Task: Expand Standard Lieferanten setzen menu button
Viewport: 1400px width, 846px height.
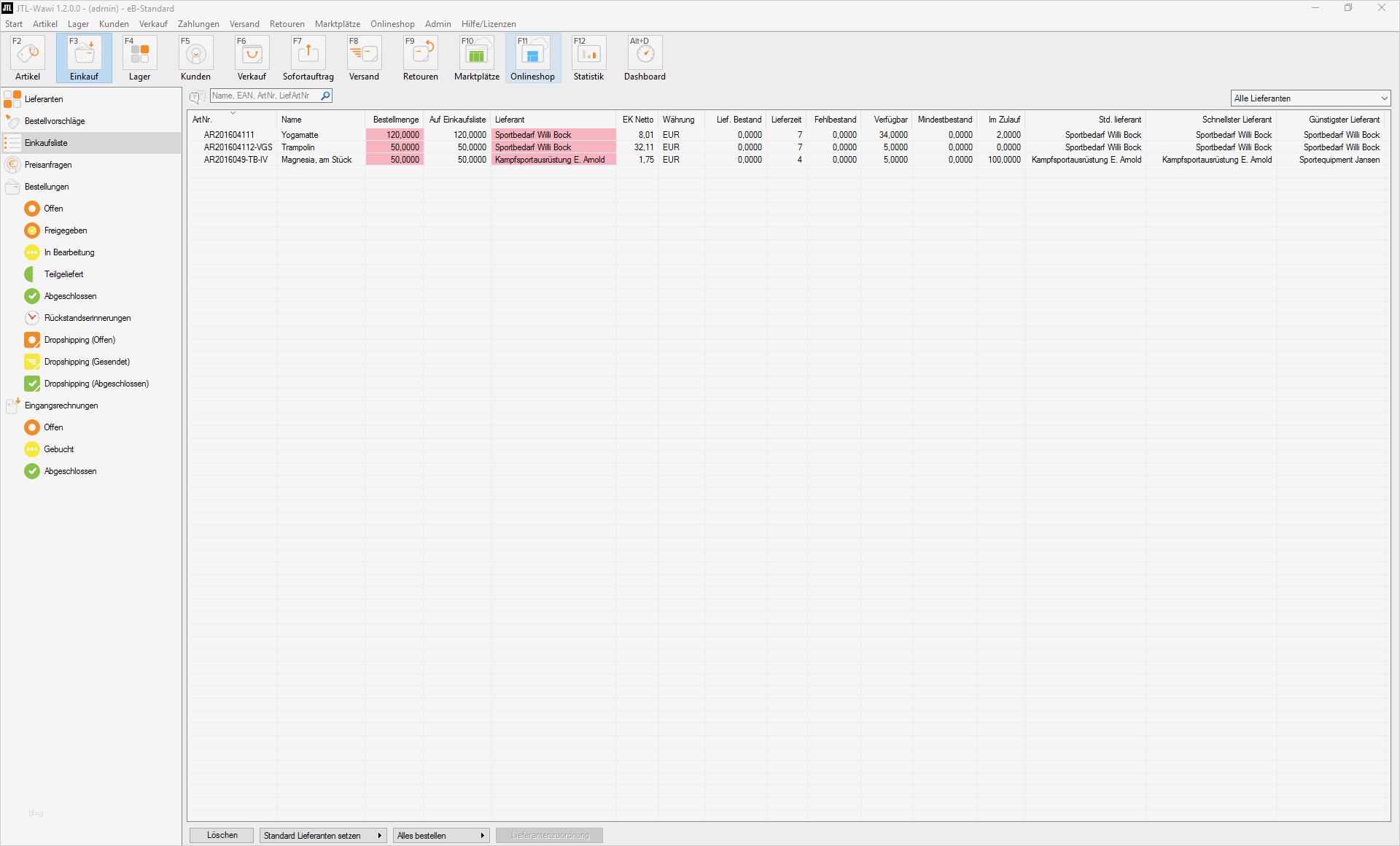Action: pos(322,836)
